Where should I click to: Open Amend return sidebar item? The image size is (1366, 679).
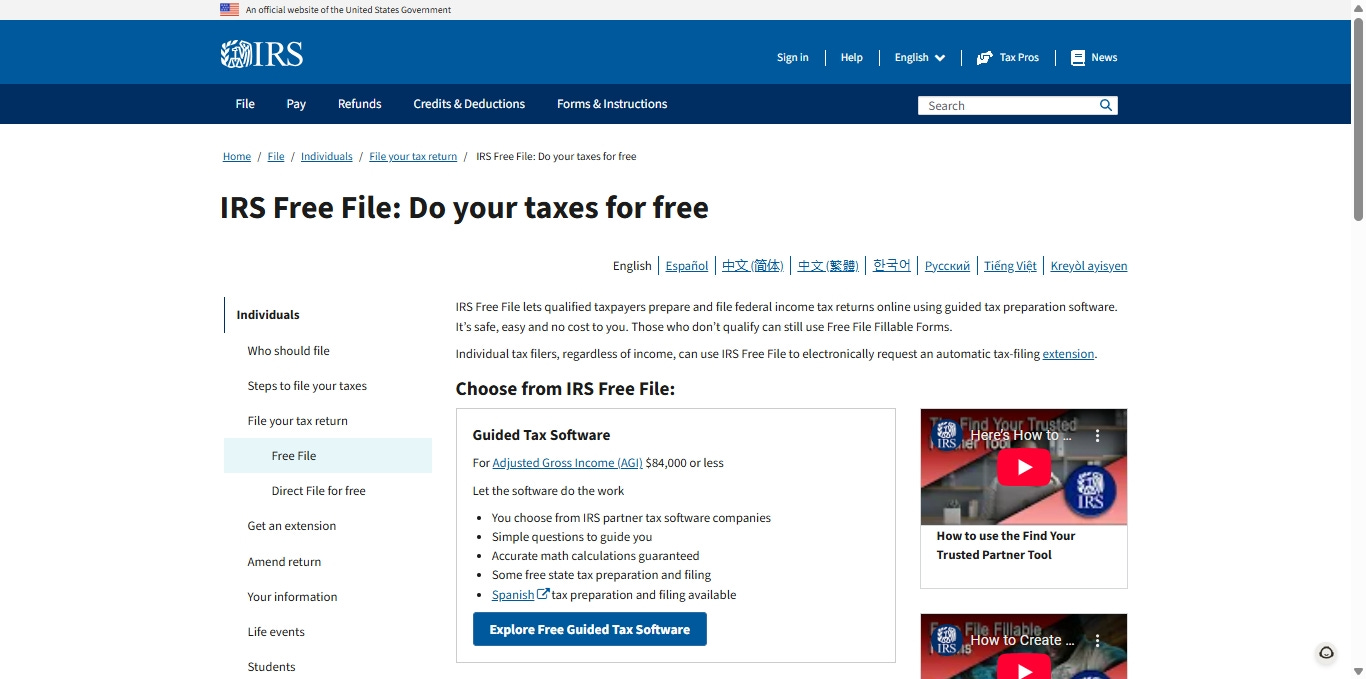pyautogui.click(x=284, y=562)
